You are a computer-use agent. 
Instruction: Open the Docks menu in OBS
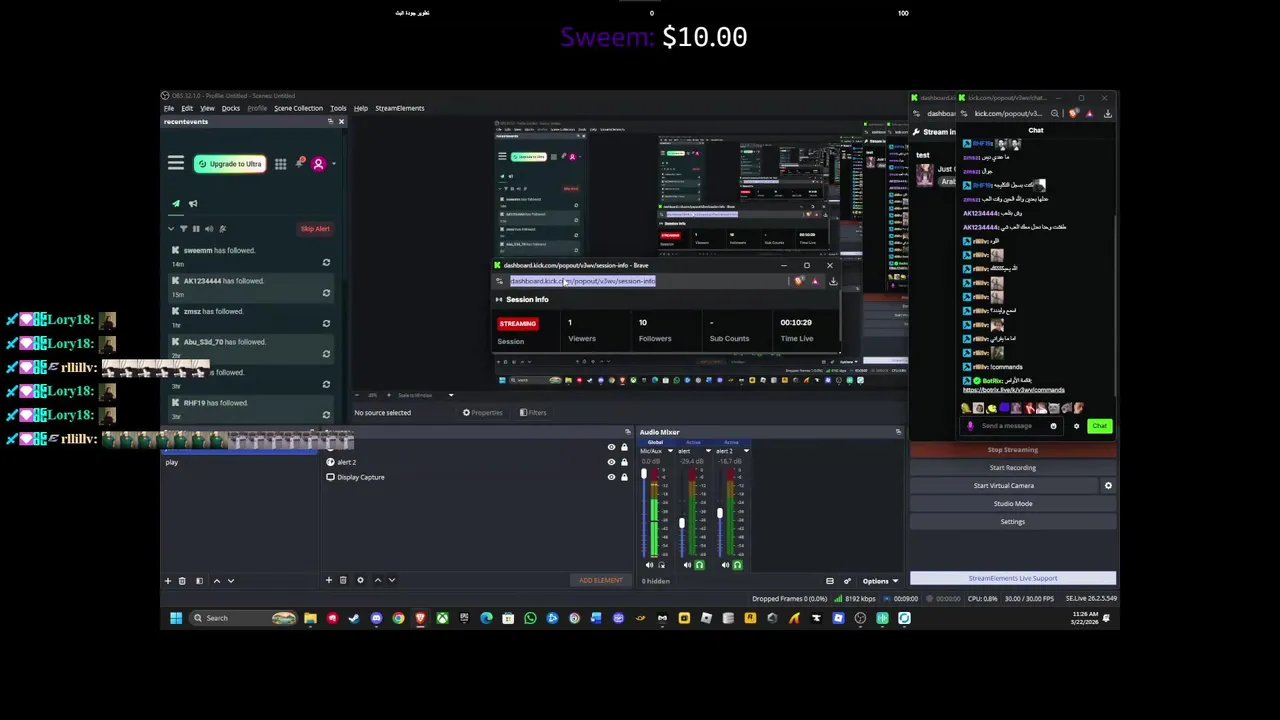point(231,108)
